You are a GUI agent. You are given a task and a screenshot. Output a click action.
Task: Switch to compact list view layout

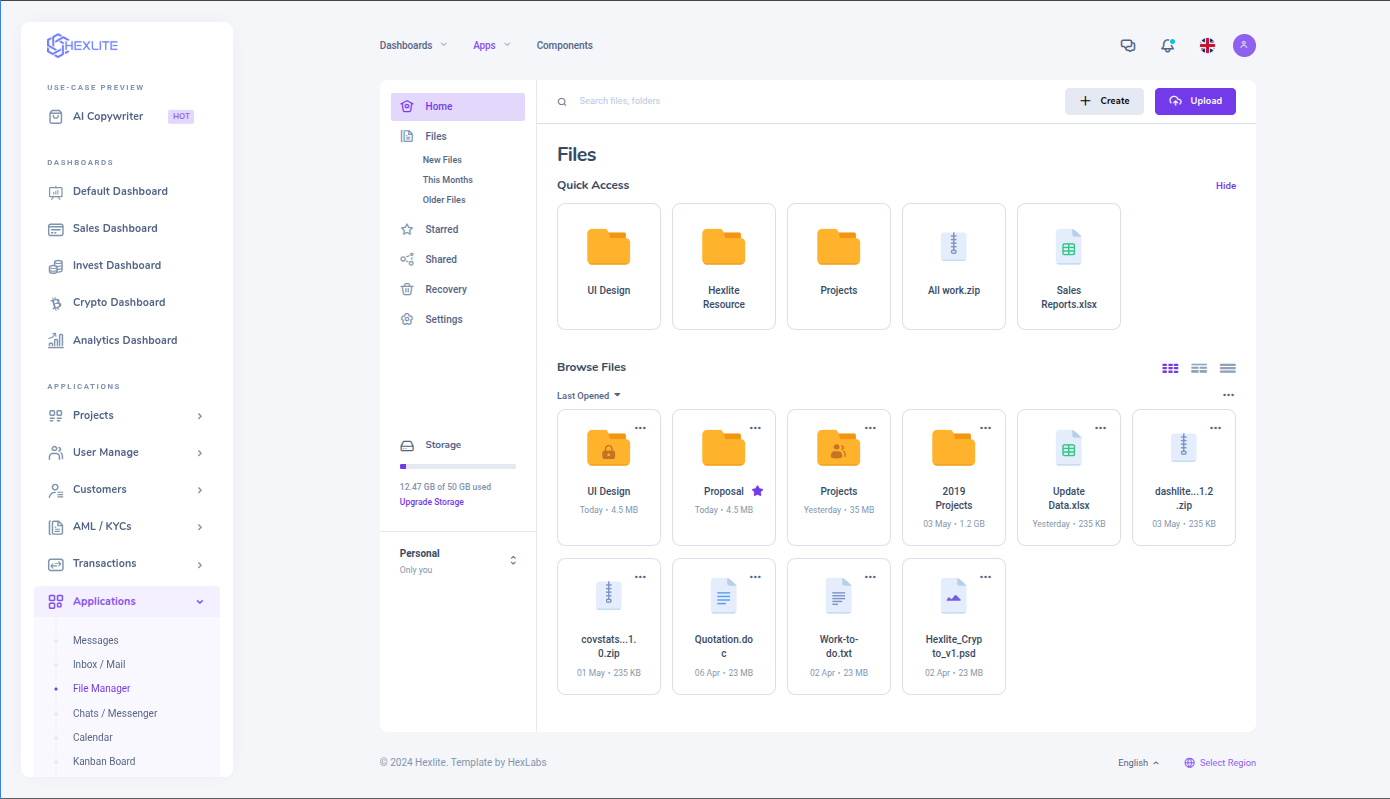pos(1199,368)
